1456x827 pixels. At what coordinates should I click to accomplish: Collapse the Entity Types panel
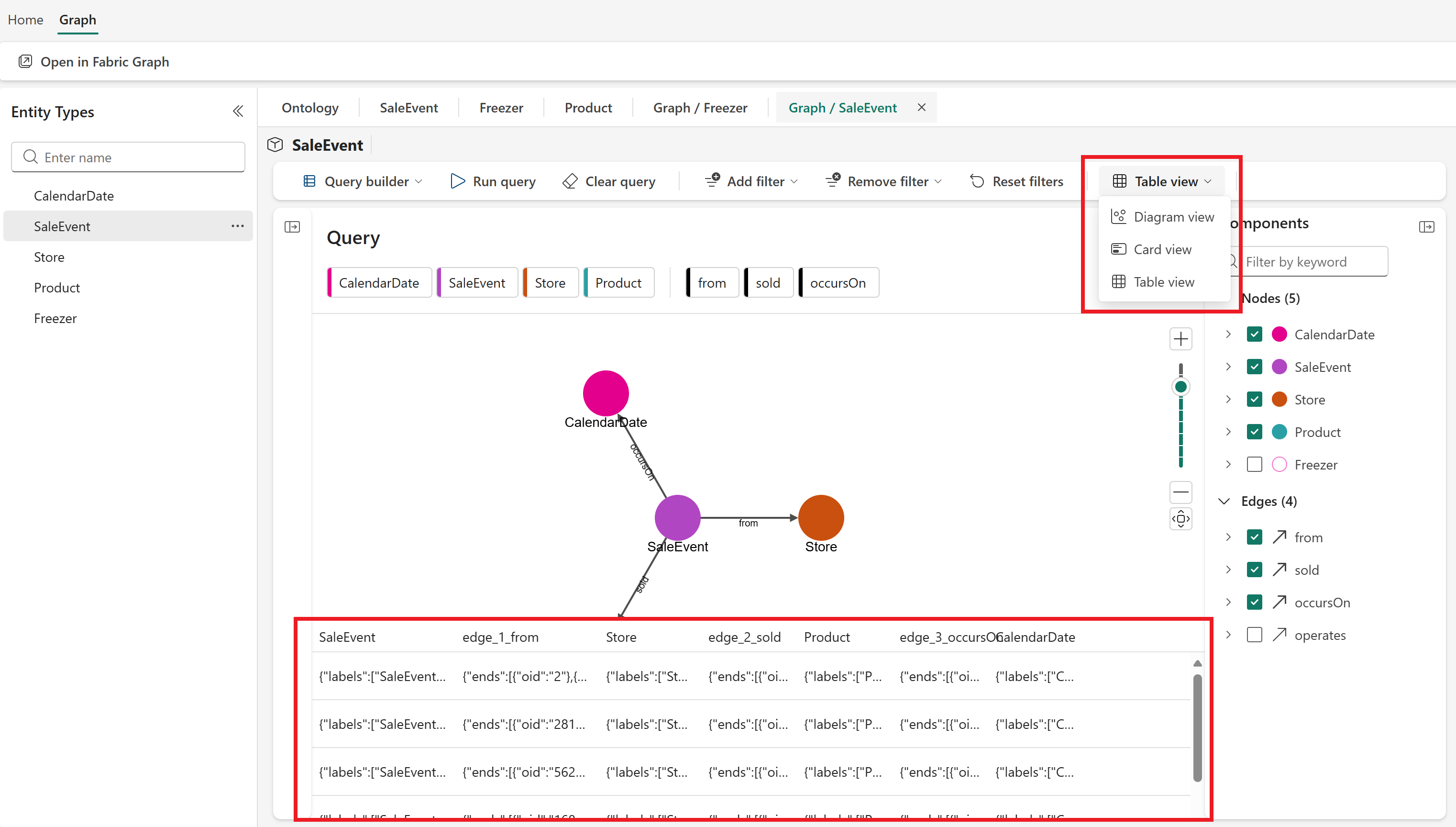pos(238,112)
